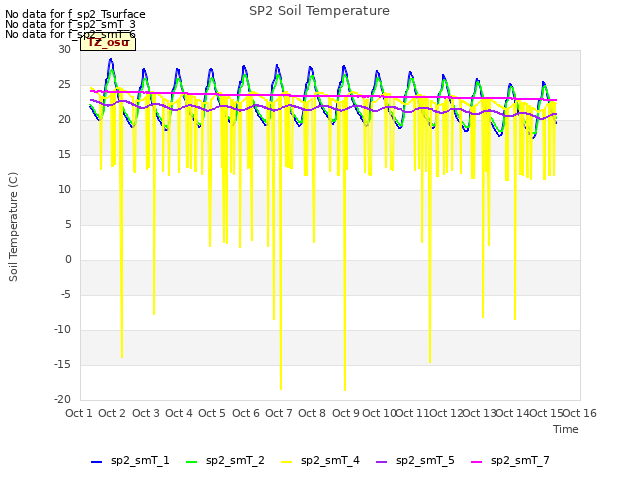The width and height of the screenshot is (640, 480).
Task: Click the purple sp2_smT_5 legend swatch
Action: click(381, 462)
